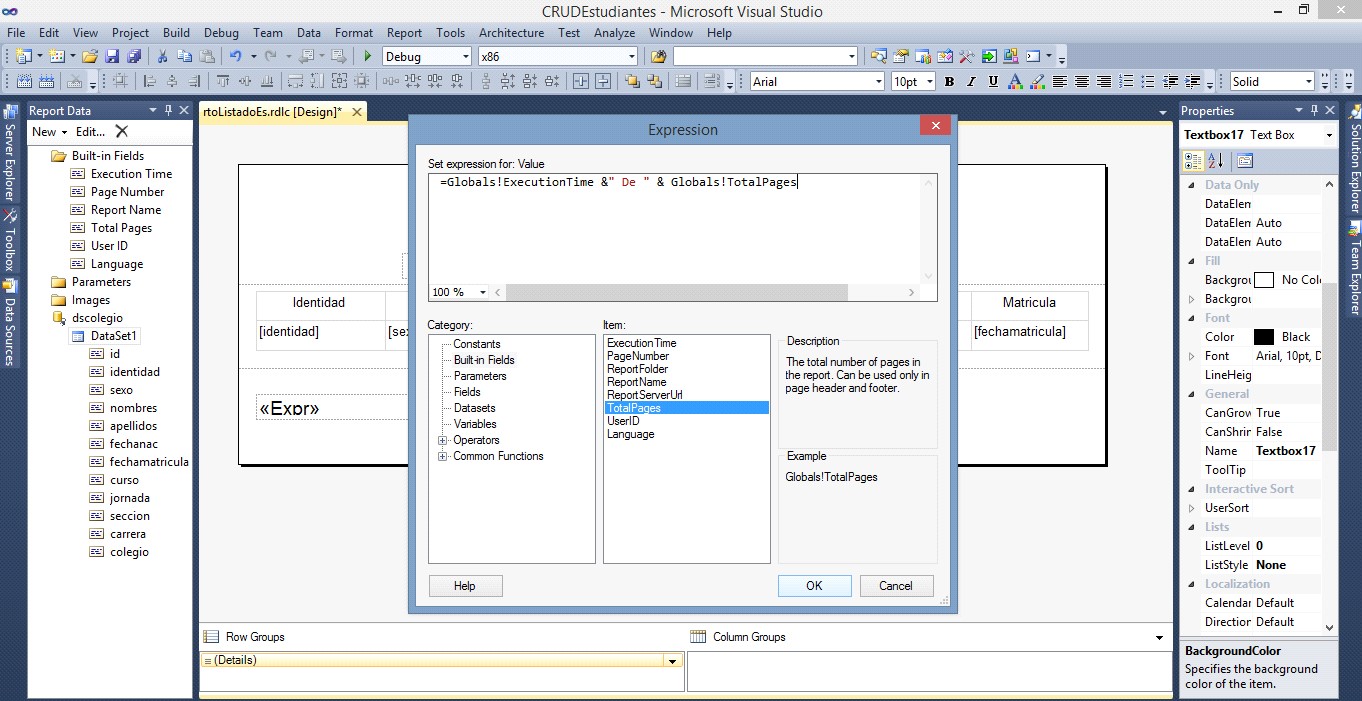1362x701 pixels.
Task: Open the Report menu
Action: [404, 32]
